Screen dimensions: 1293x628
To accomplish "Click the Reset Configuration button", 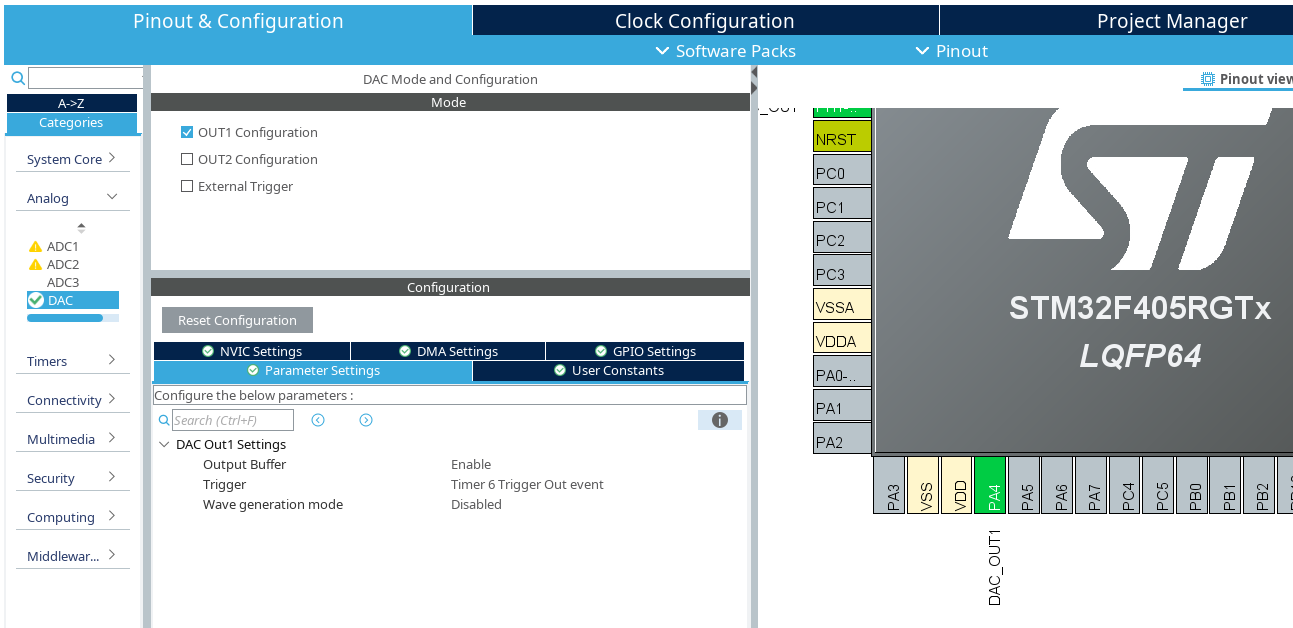I will (x=237, y=320).
